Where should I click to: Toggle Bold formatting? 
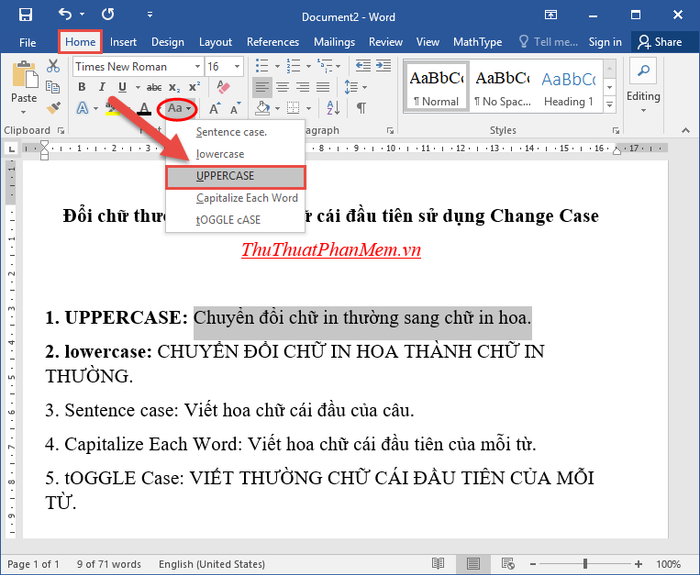click(82, 87)
